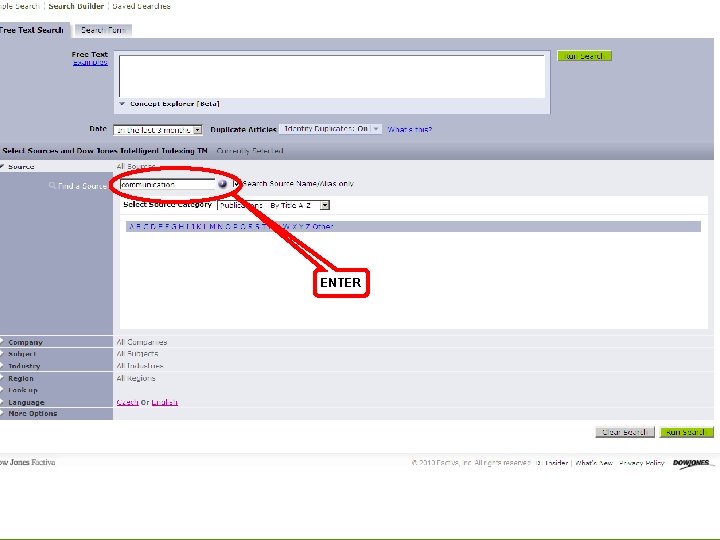Click the What's this? link

tap(410, 129)
